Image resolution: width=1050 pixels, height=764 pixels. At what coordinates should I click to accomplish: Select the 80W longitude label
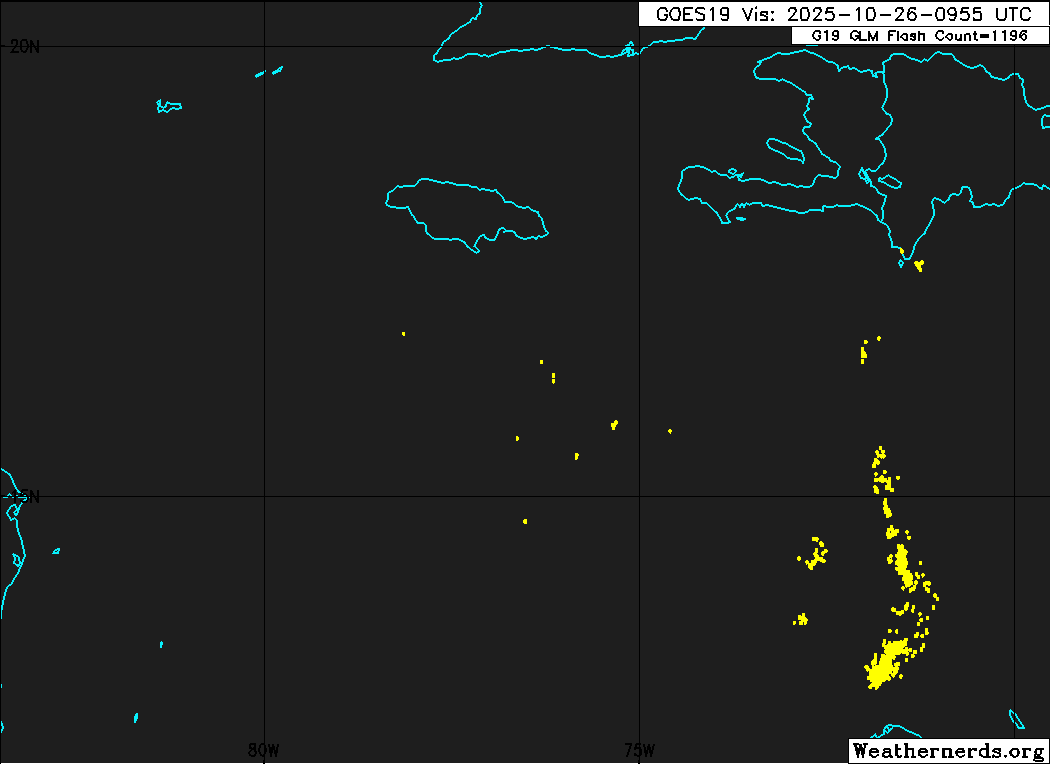(x=263, y=750)
